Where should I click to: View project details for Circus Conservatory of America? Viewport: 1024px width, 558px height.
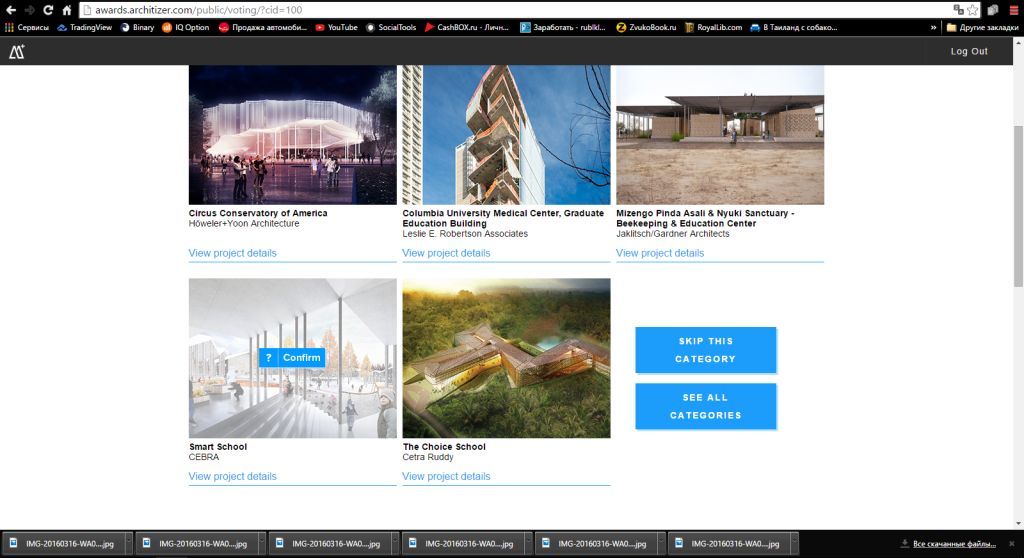pyautogui.click(x=232, y=253)
